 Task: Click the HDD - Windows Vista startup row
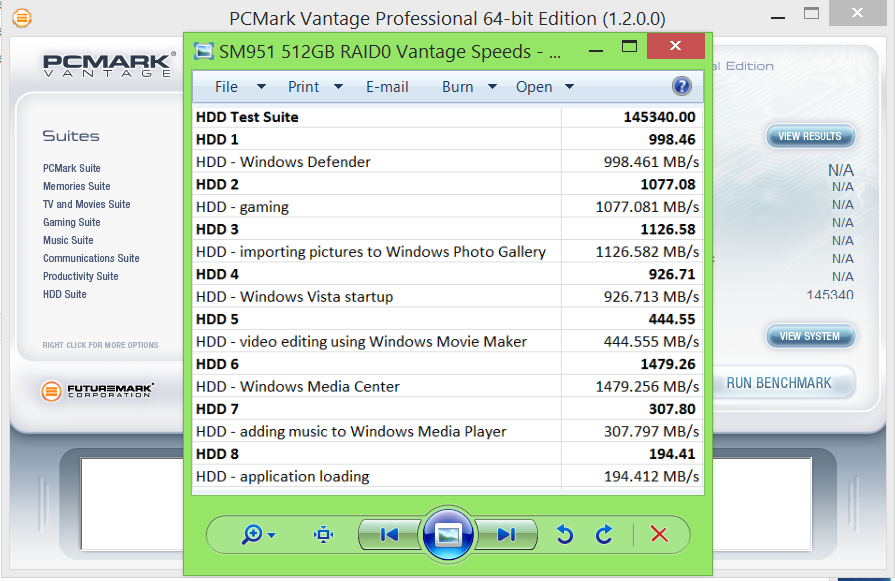point(447,297)
